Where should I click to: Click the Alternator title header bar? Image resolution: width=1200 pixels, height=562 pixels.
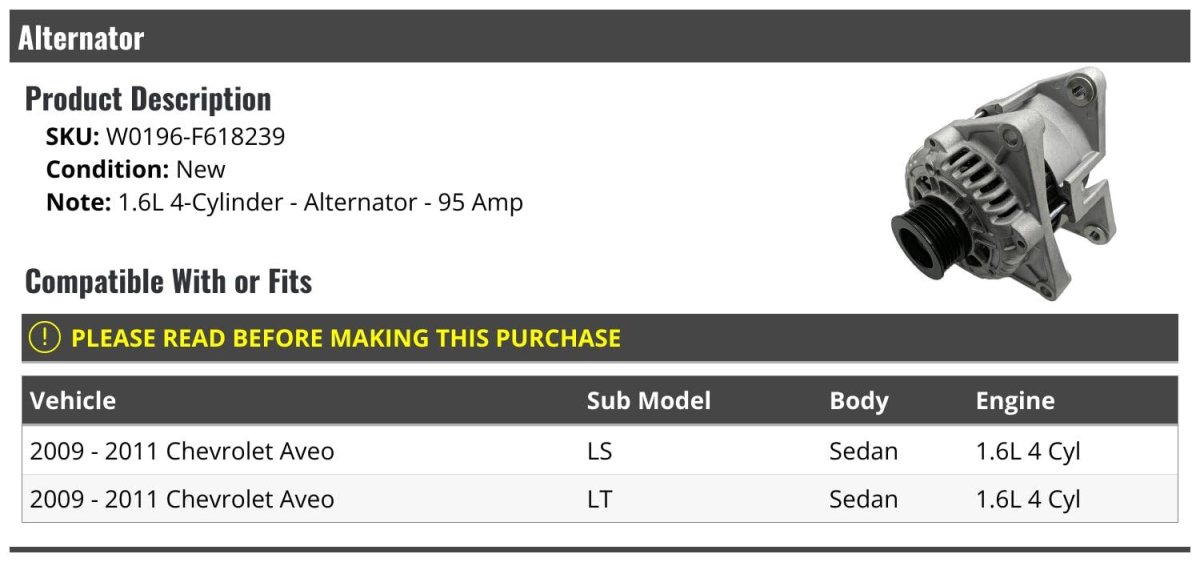[600, 38]
